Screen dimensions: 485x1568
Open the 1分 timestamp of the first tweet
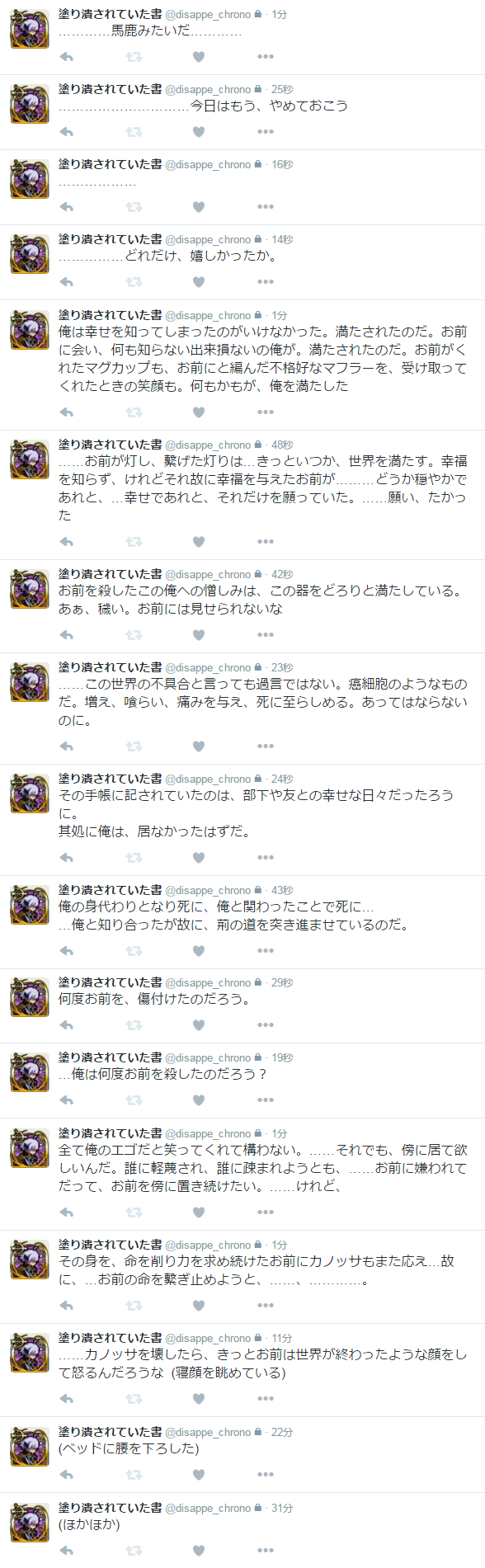point(280,15)
